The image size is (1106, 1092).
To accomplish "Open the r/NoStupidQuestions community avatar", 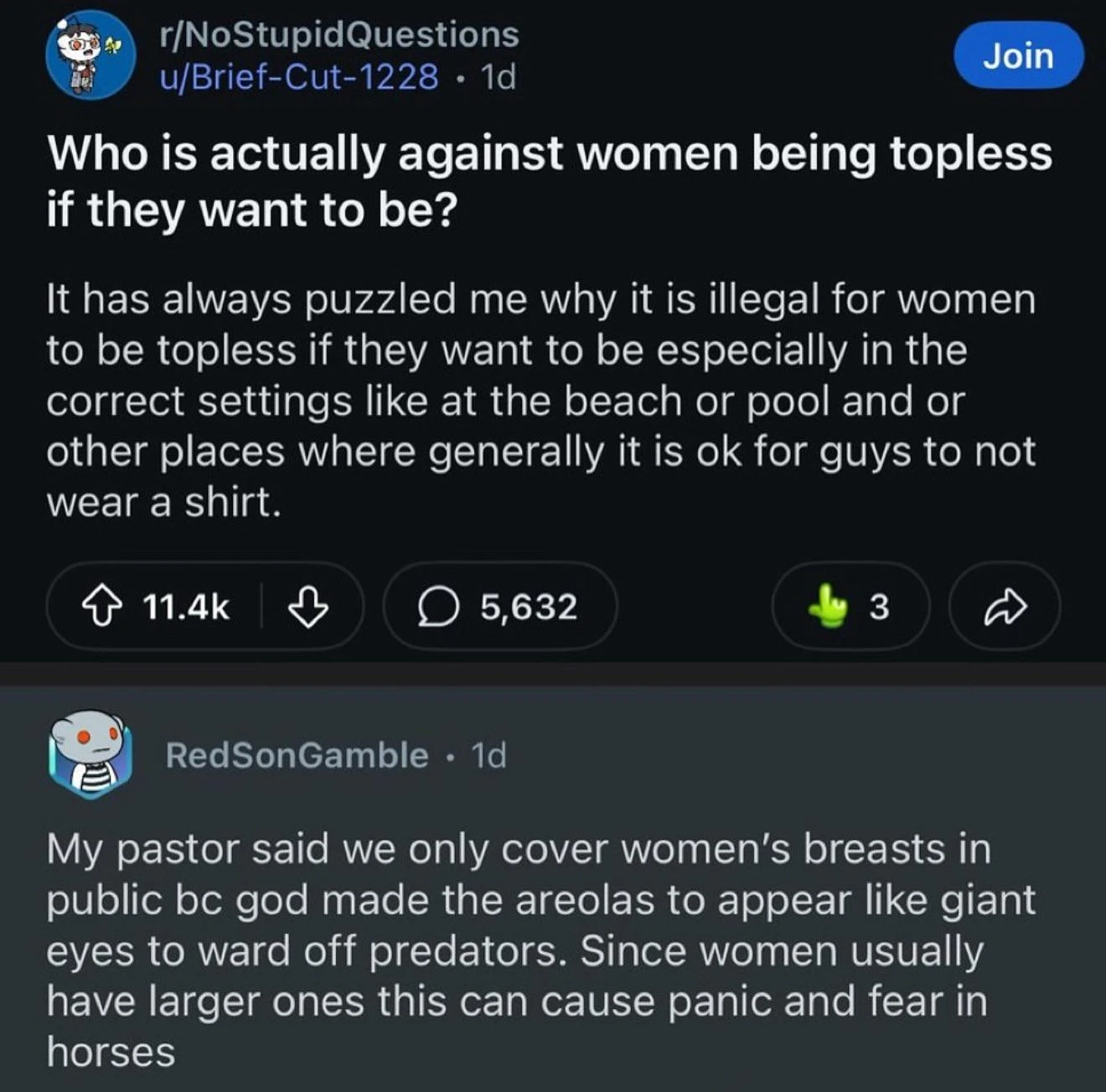I will (x=90, y=55).
